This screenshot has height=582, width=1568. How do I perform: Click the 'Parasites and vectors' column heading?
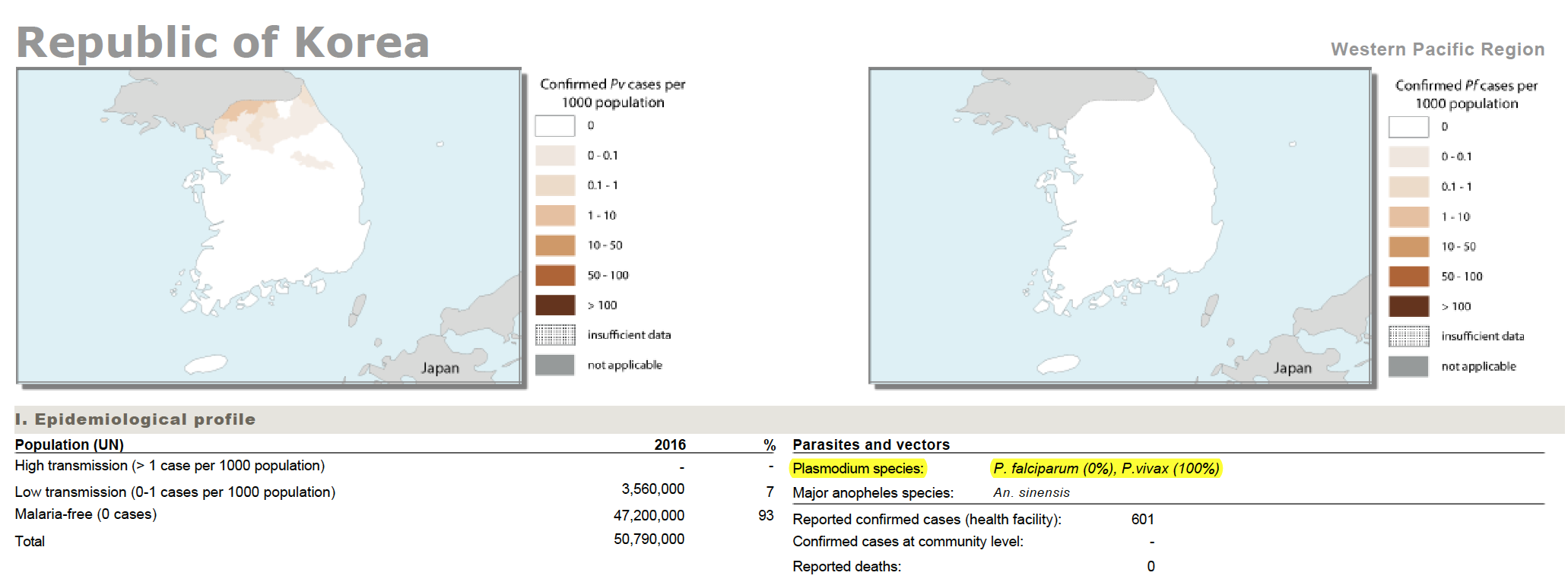871,444
